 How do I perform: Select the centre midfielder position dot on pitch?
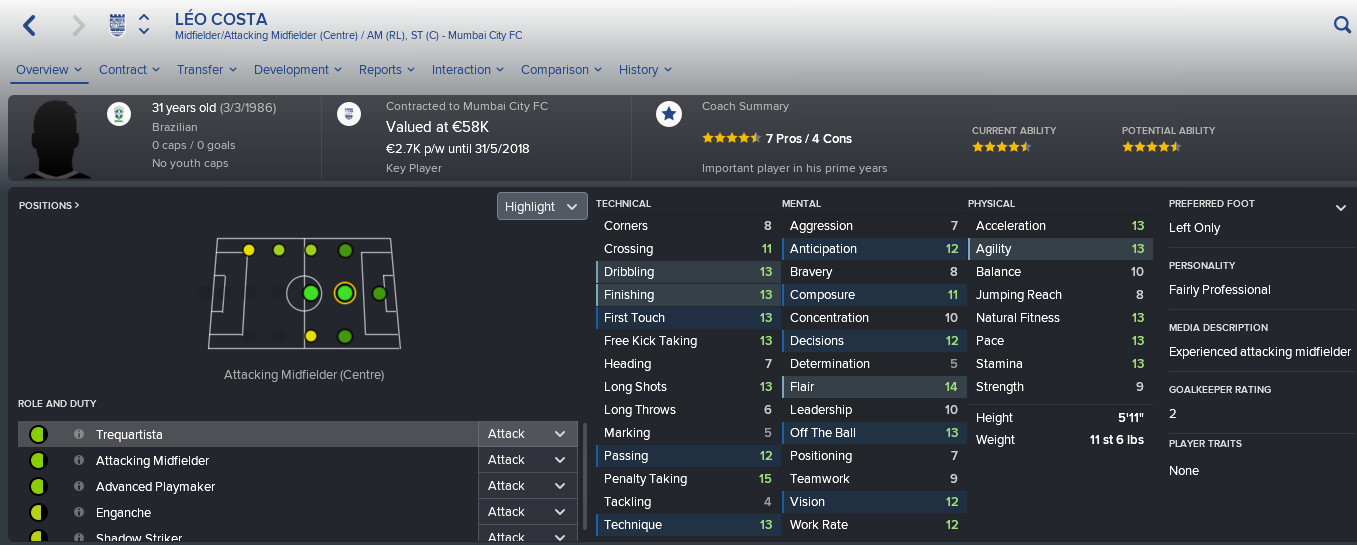click(311, 293)
